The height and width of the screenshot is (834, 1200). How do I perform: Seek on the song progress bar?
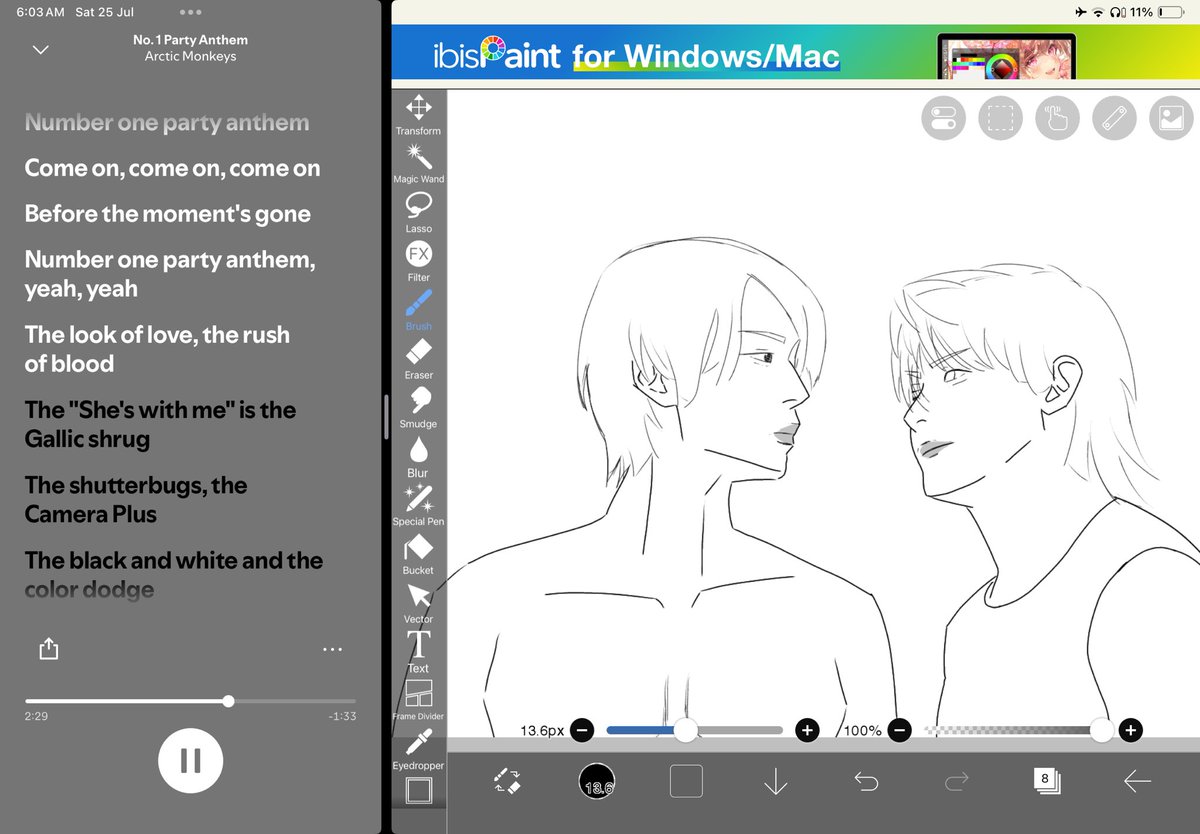(190, 701)
